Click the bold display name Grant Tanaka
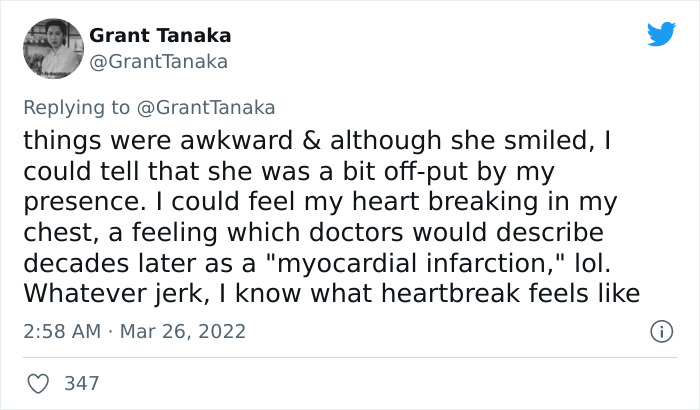The image size is (700, 410). (160, 35)
